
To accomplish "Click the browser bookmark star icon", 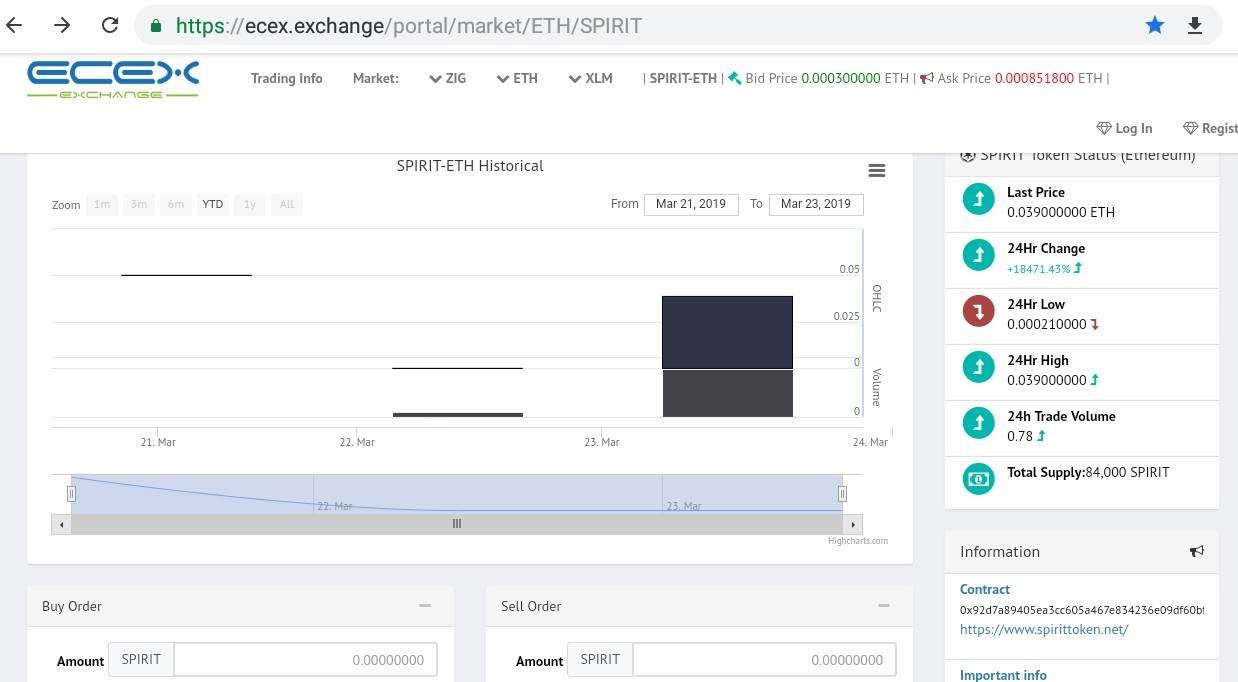I will (x=1155, y=26).
